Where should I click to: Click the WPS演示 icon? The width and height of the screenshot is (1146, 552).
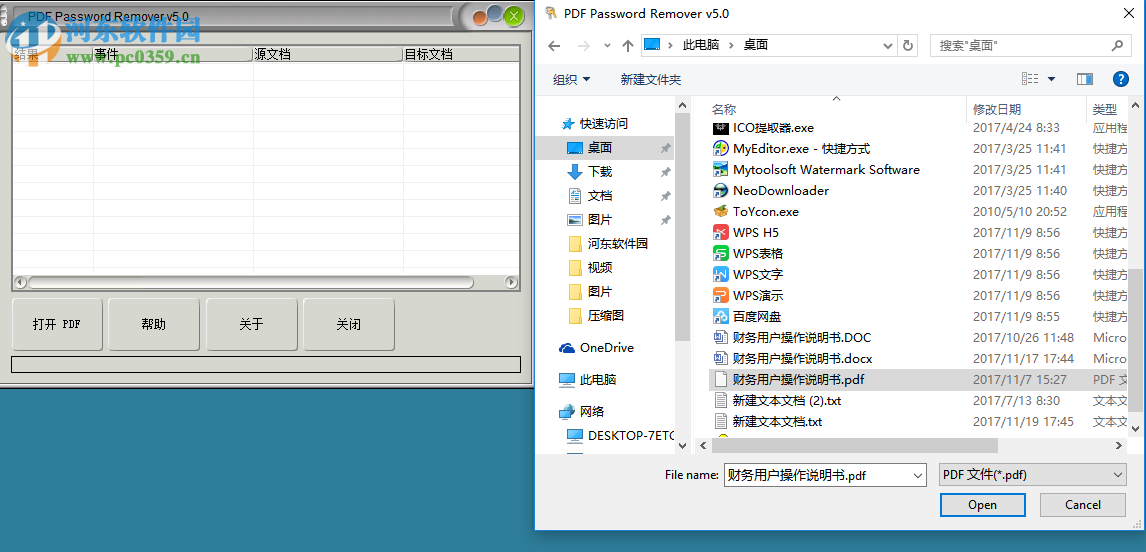point(721,296)
